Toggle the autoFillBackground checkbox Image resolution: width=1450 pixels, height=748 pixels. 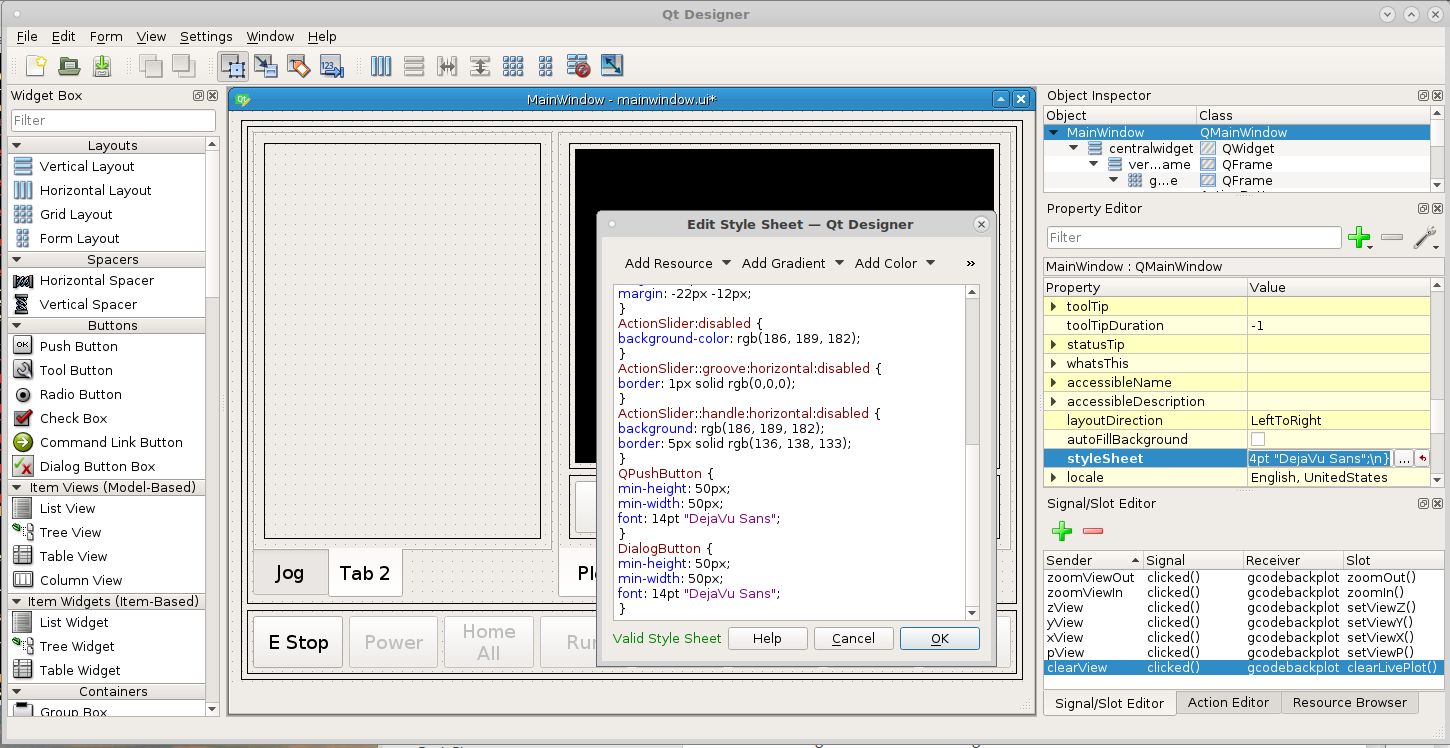[1258, 439]
